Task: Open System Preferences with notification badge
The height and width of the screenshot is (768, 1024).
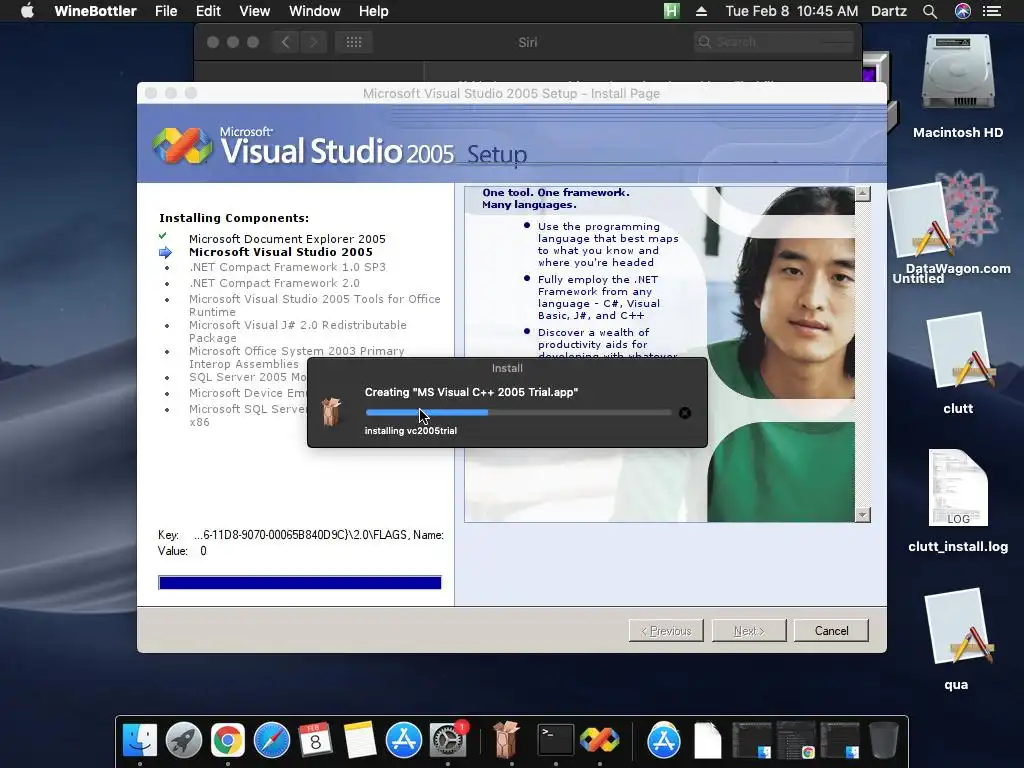Action: 448,741
